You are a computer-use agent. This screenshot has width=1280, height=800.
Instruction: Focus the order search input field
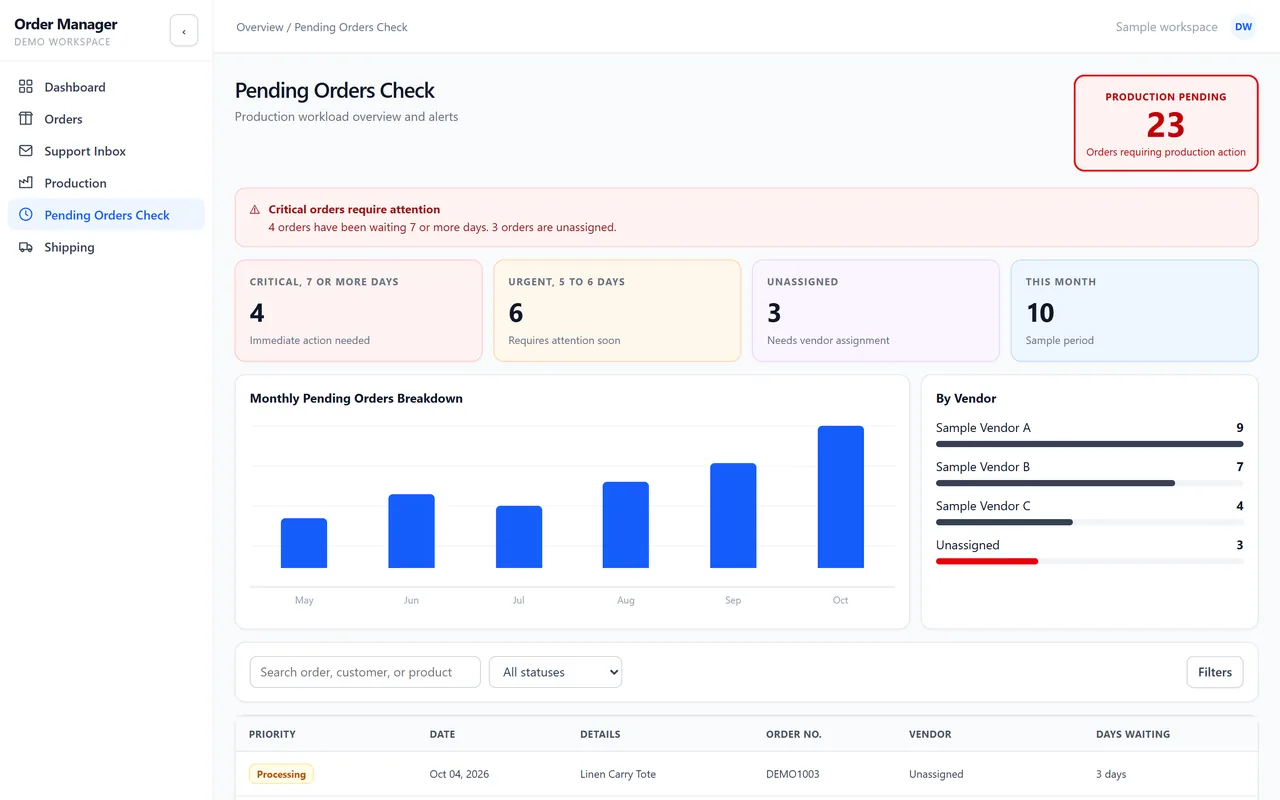pos(365,672)
